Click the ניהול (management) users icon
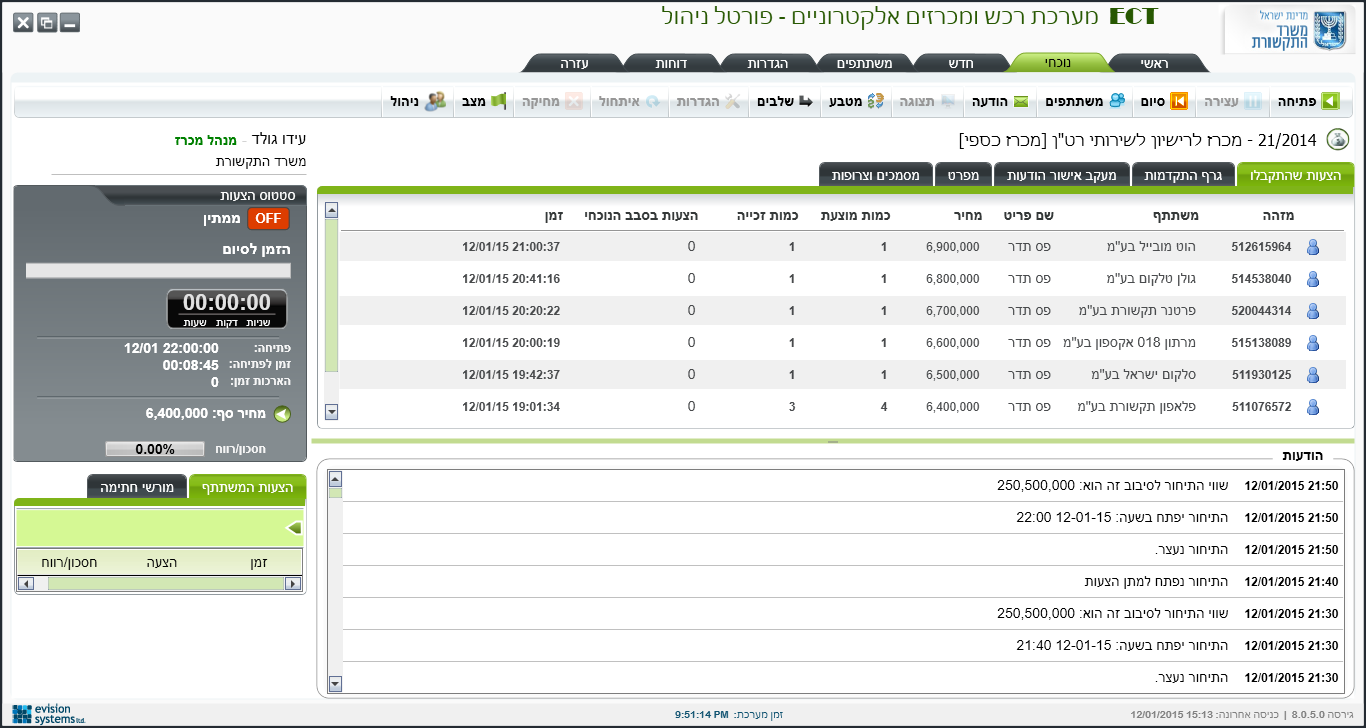Viewport: 1366px width, 728px height. coord(435,101)
